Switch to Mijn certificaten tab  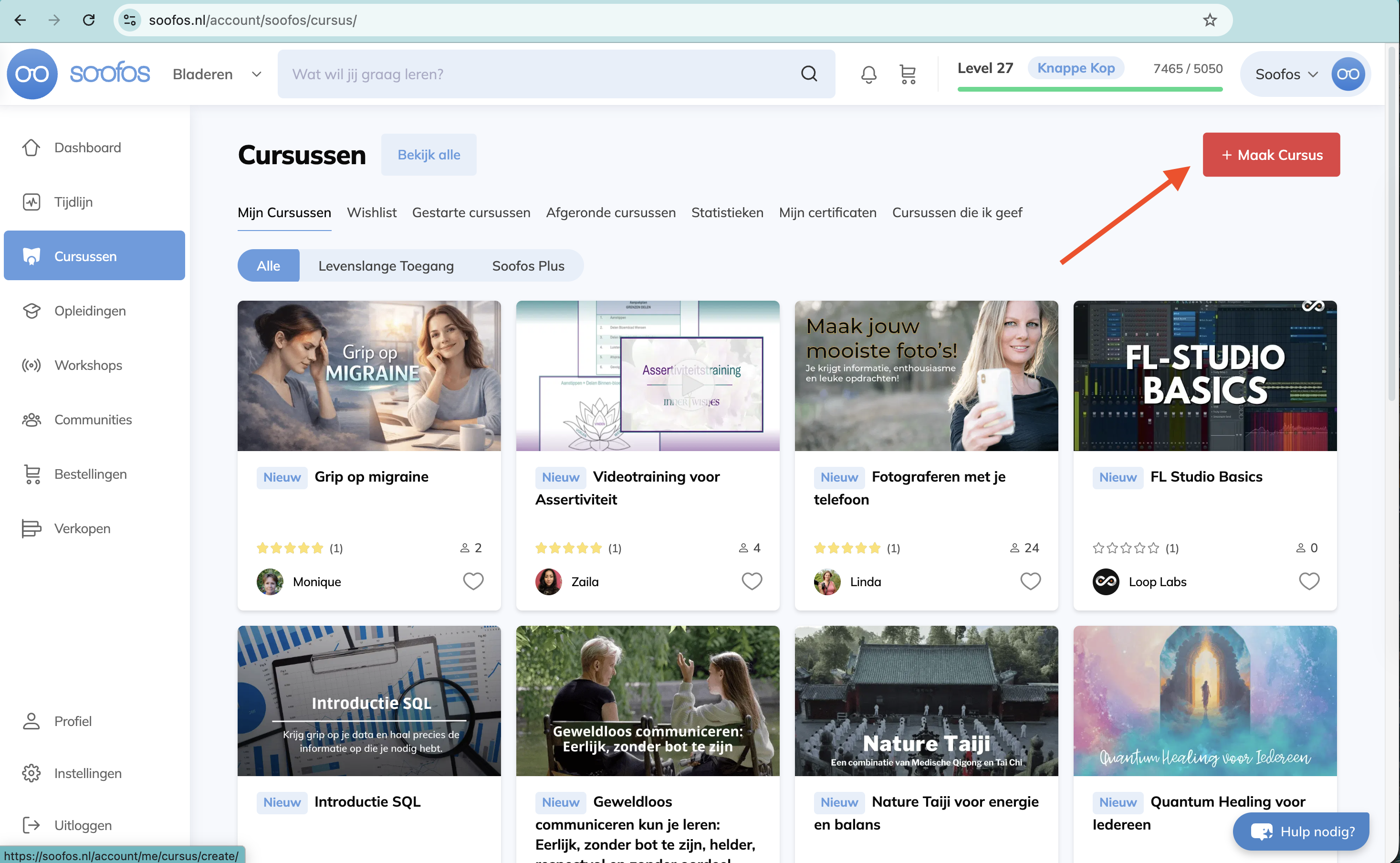(x=827, y=213)
